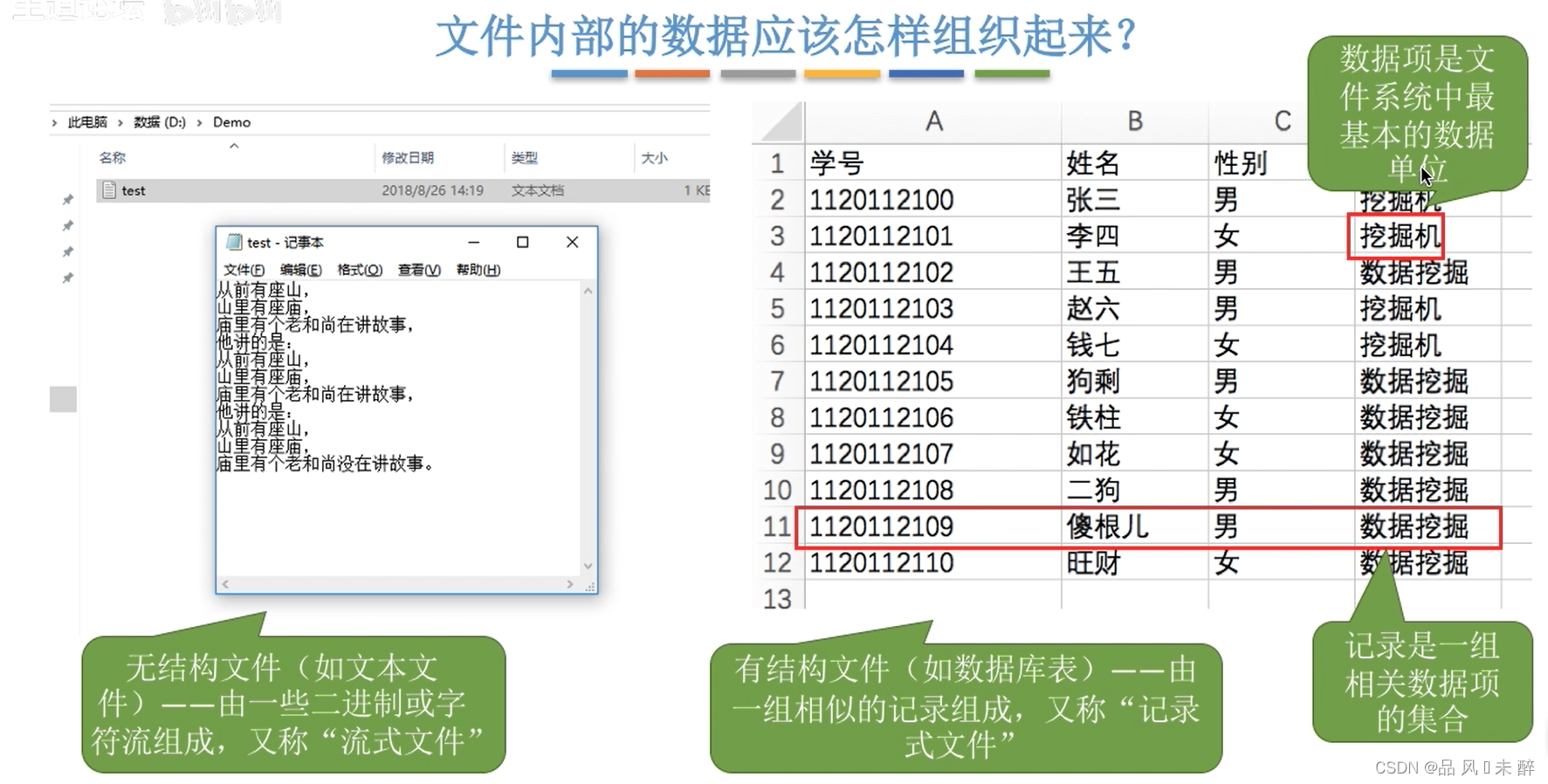Click Demo in the Explorer breadcrumb
This screenshot has height=784, width=1548.
coord(231,122)
